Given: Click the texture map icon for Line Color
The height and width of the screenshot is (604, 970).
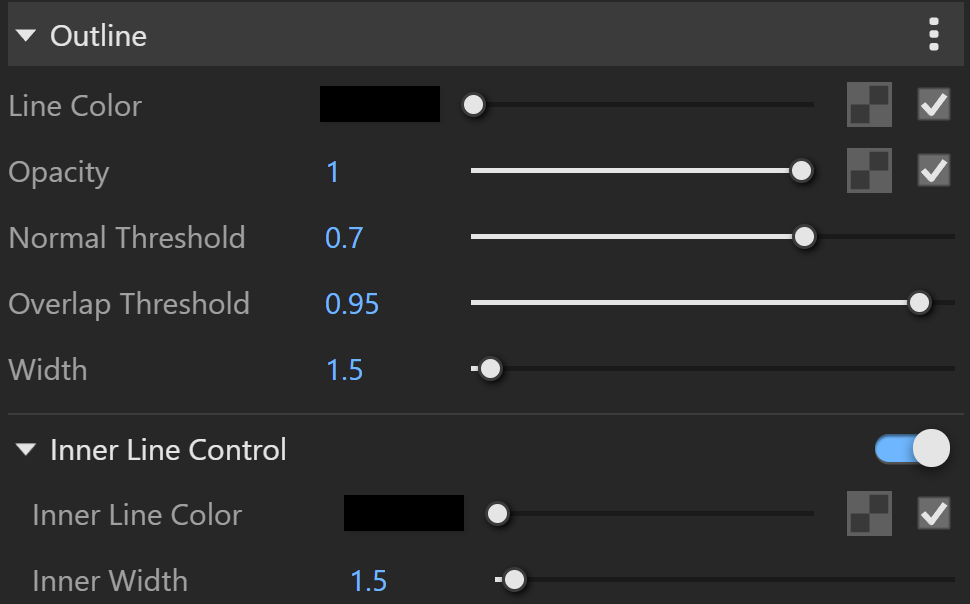Looking at the screenshot, I should point(869,105).
